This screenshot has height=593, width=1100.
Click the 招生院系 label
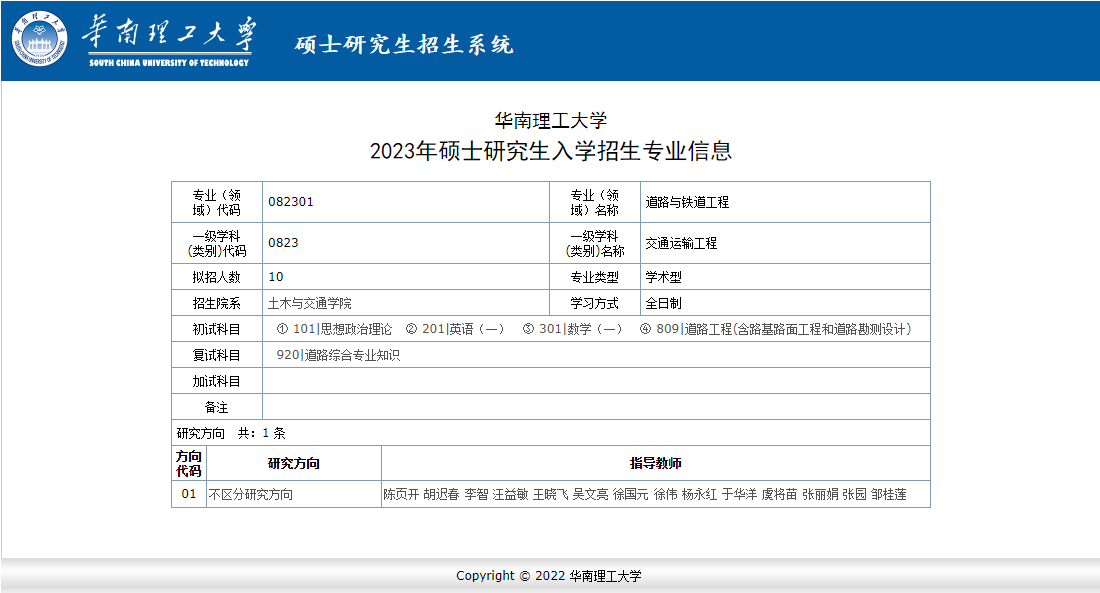pos(217,303)
